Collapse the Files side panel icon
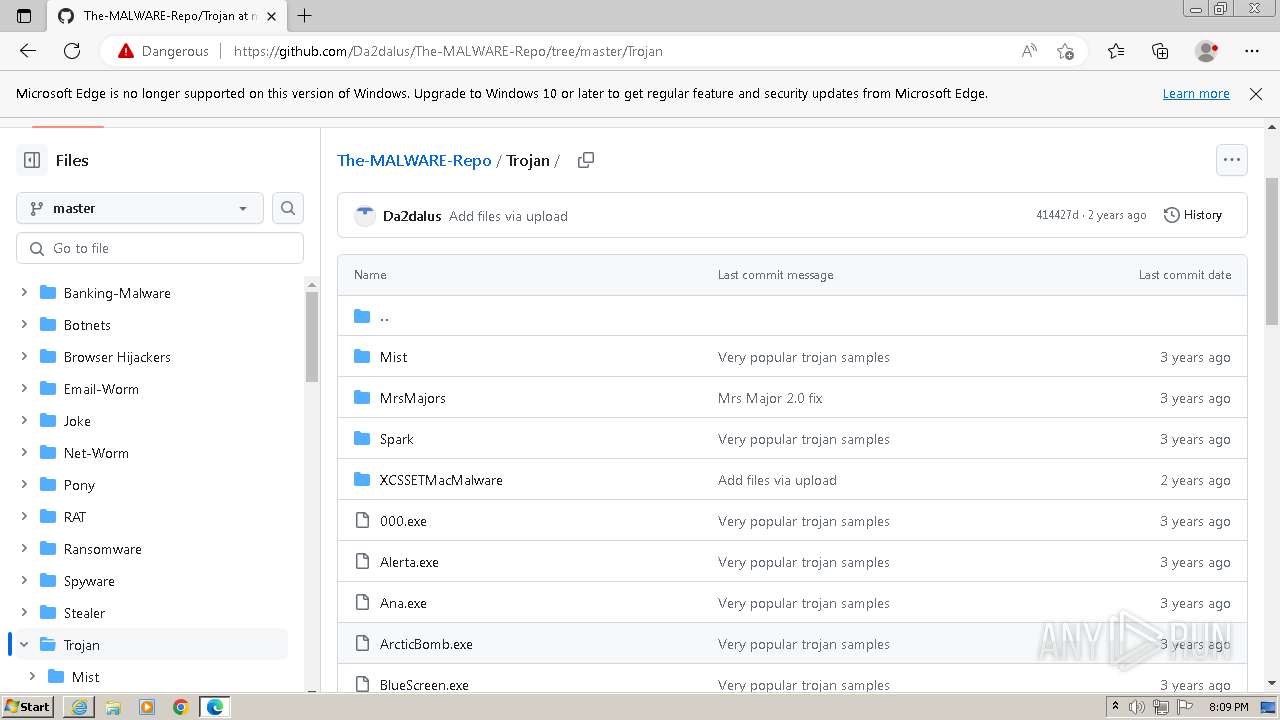Image resolution: width=1280 pixels, height=720 pixels. tap(32, 160)
